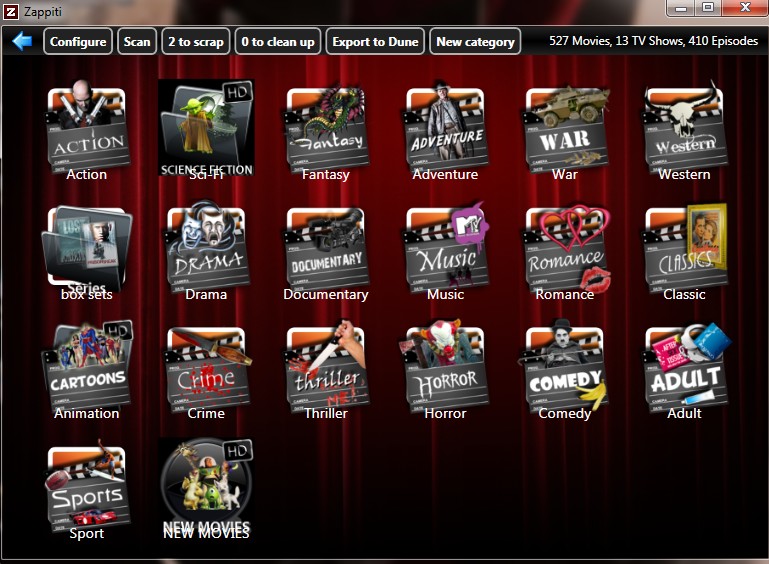Open the Animation cartoons category icon

[x=87, y=368]
